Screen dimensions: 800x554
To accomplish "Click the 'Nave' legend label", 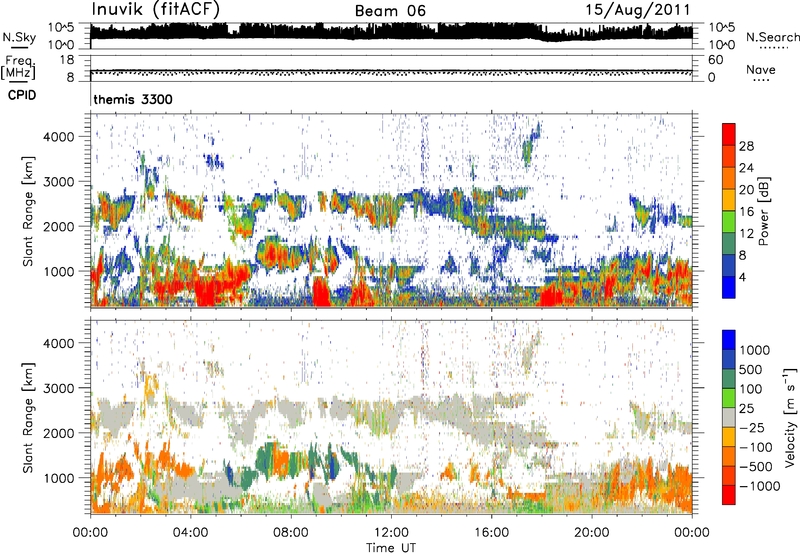I will click(761, 69).
